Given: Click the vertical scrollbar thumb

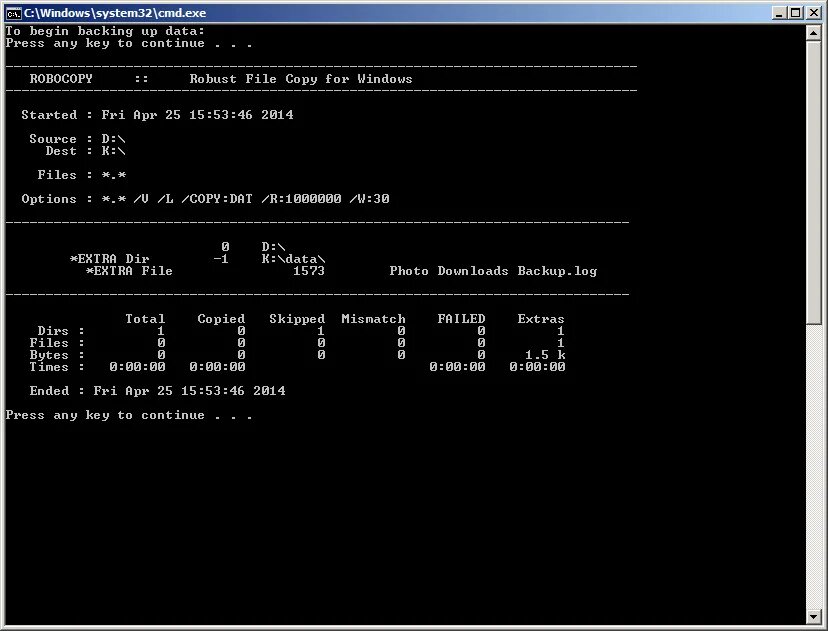Looking at the screenshot, I should click(813, 183).
